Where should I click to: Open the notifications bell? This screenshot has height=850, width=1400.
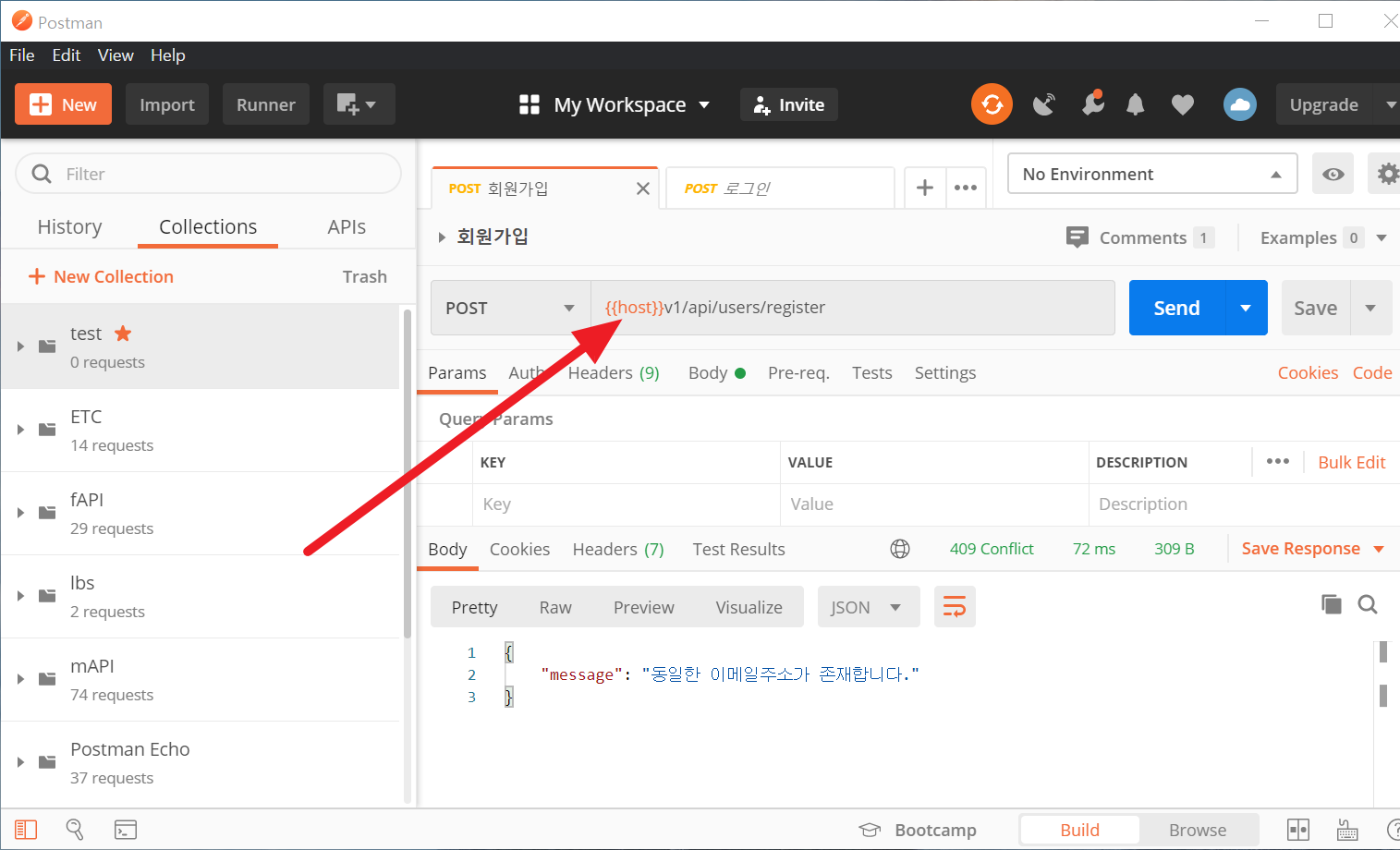[1136, 105]
